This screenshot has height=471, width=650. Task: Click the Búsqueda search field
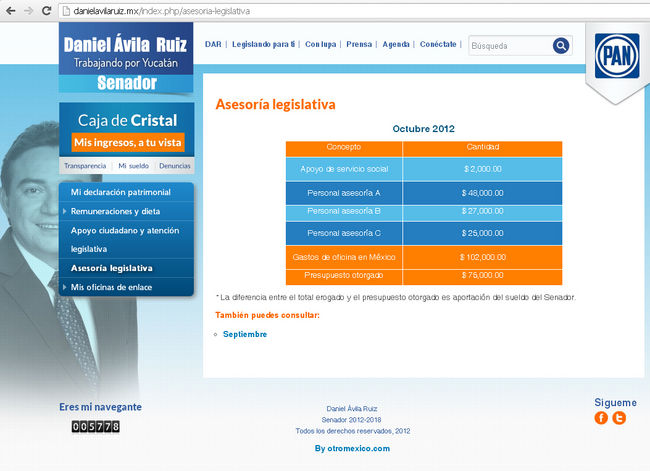[x=508, y=46]
